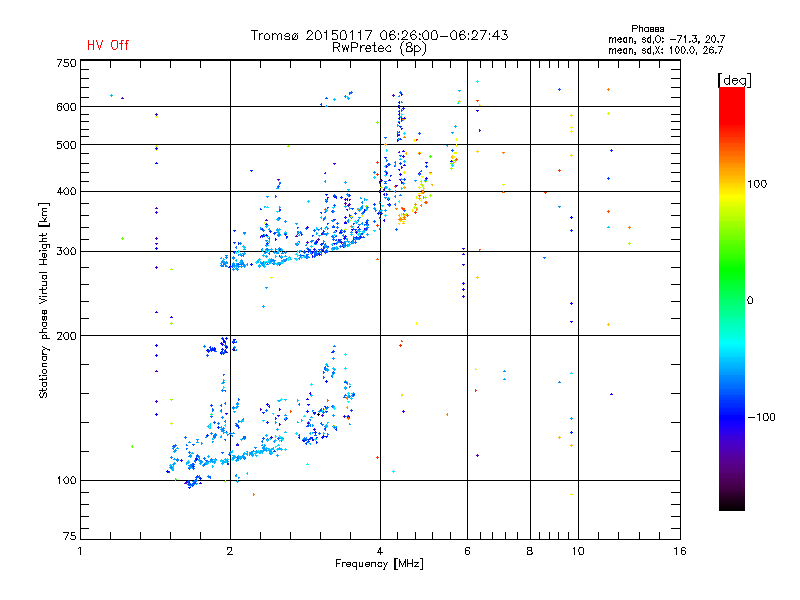Screen dimensions: 800x600
Task: Click the [deg] colorbar unit label
Action: tap(734, 79)
